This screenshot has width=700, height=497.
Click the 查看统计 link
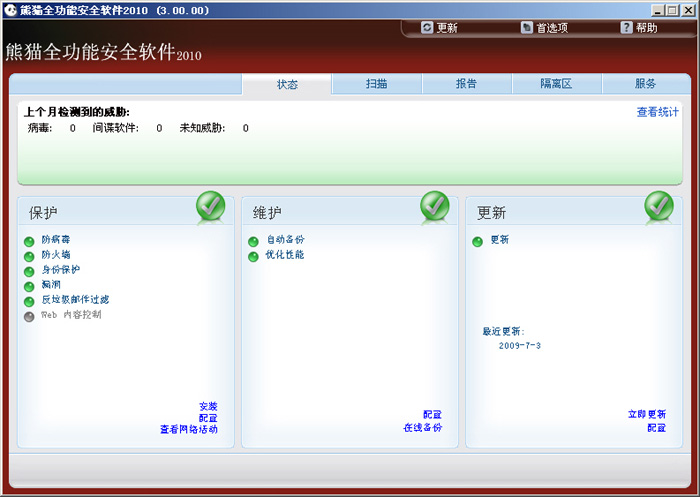point(658,112)
